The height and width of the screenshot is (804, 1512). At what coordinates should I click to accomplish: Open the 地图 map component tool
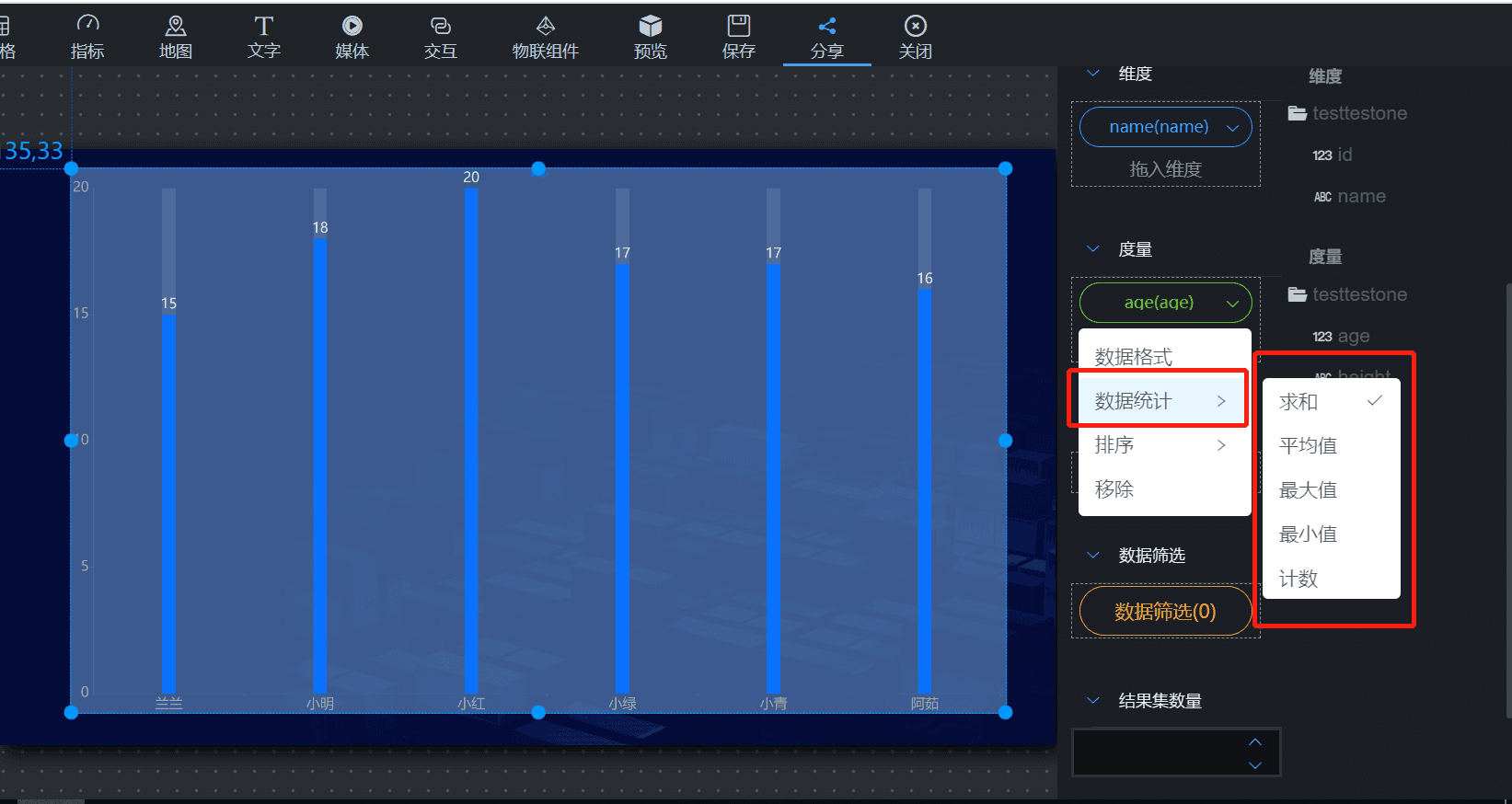coord(176,37)
